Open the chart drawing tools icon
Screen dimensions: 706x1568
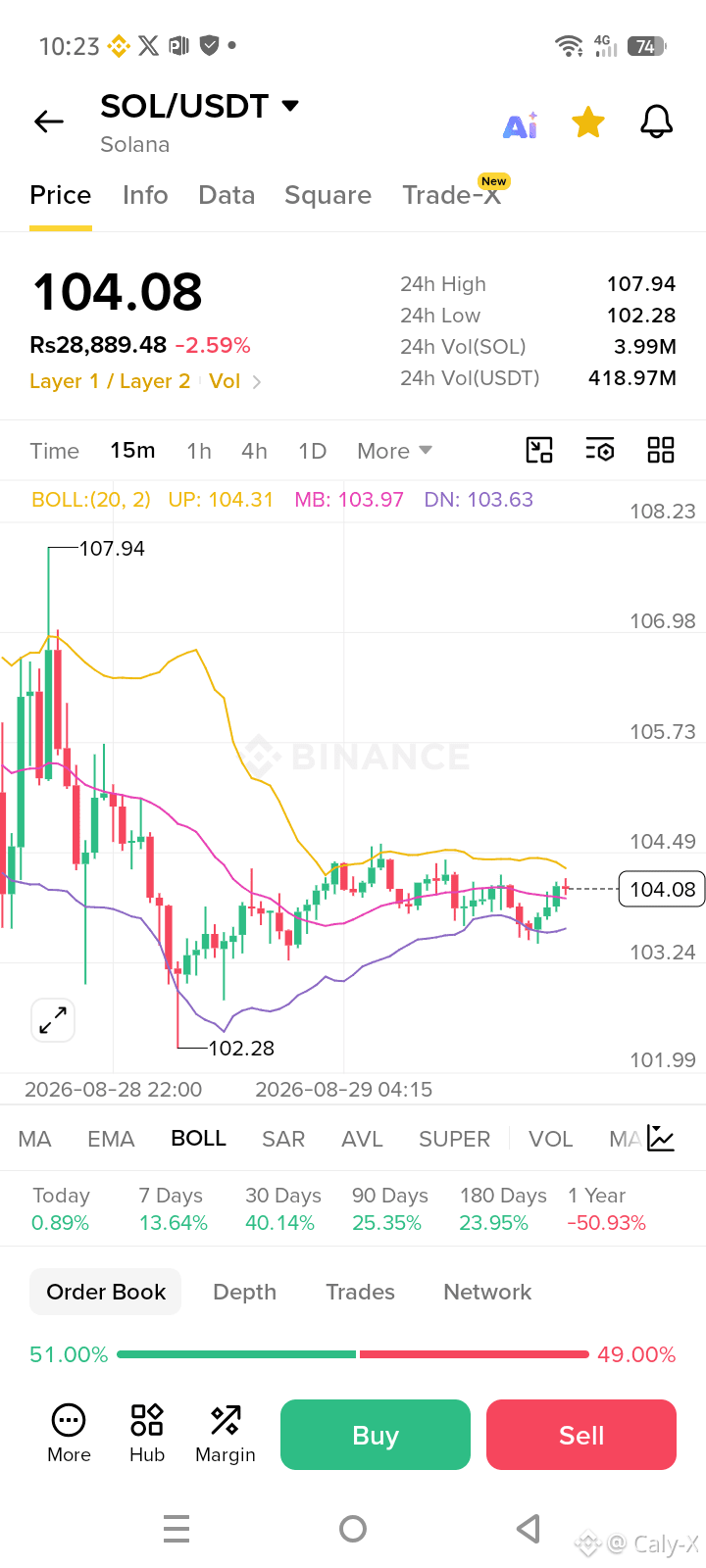539,450
